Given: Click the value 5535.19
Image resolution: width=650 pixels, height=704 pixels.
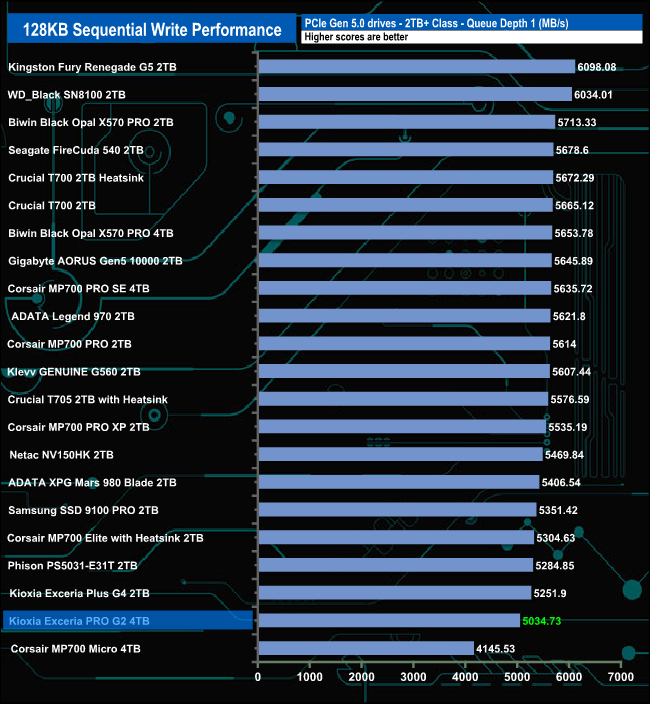Looking at the screenshot, I should [x=567, y=427].
